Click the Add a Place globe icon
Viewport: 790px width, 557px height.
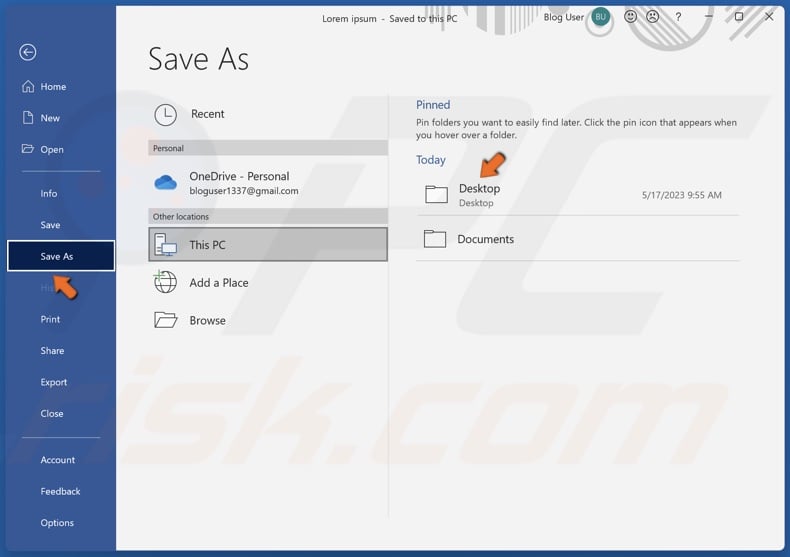coord(165,282)
